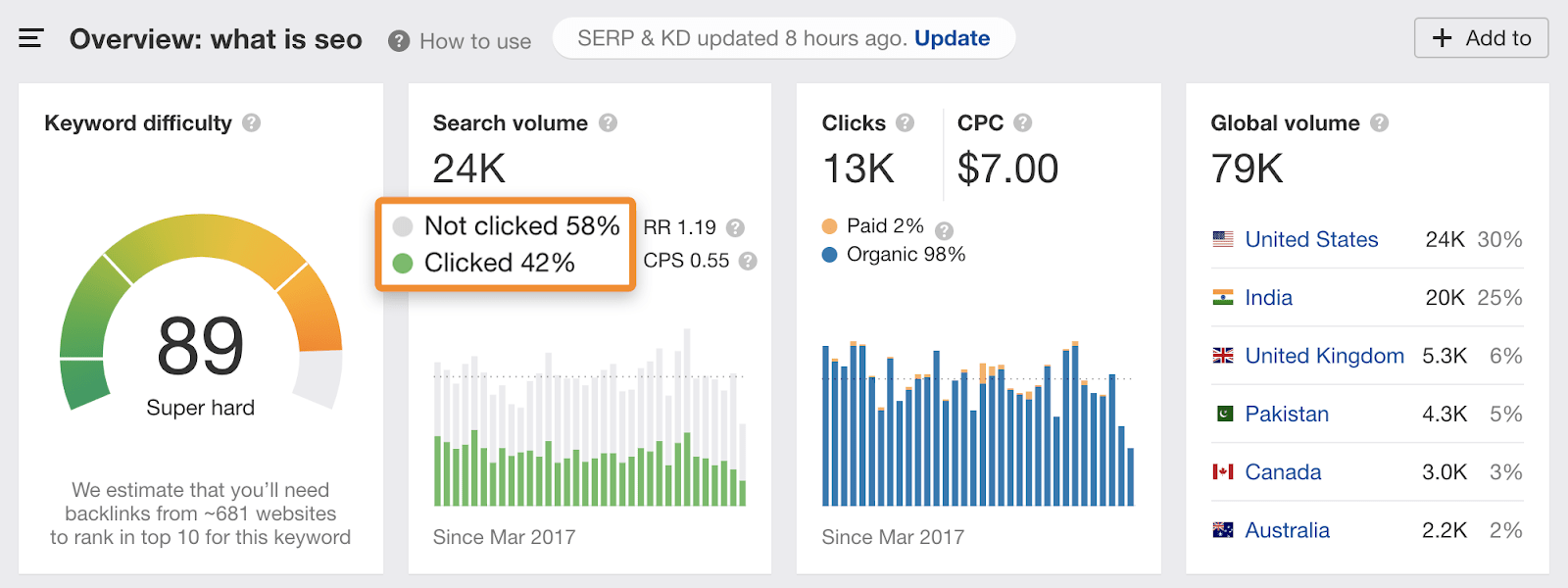Open the hamburger navigation menu
This screenshot has width=1568, height=588.
pos(30,37)
